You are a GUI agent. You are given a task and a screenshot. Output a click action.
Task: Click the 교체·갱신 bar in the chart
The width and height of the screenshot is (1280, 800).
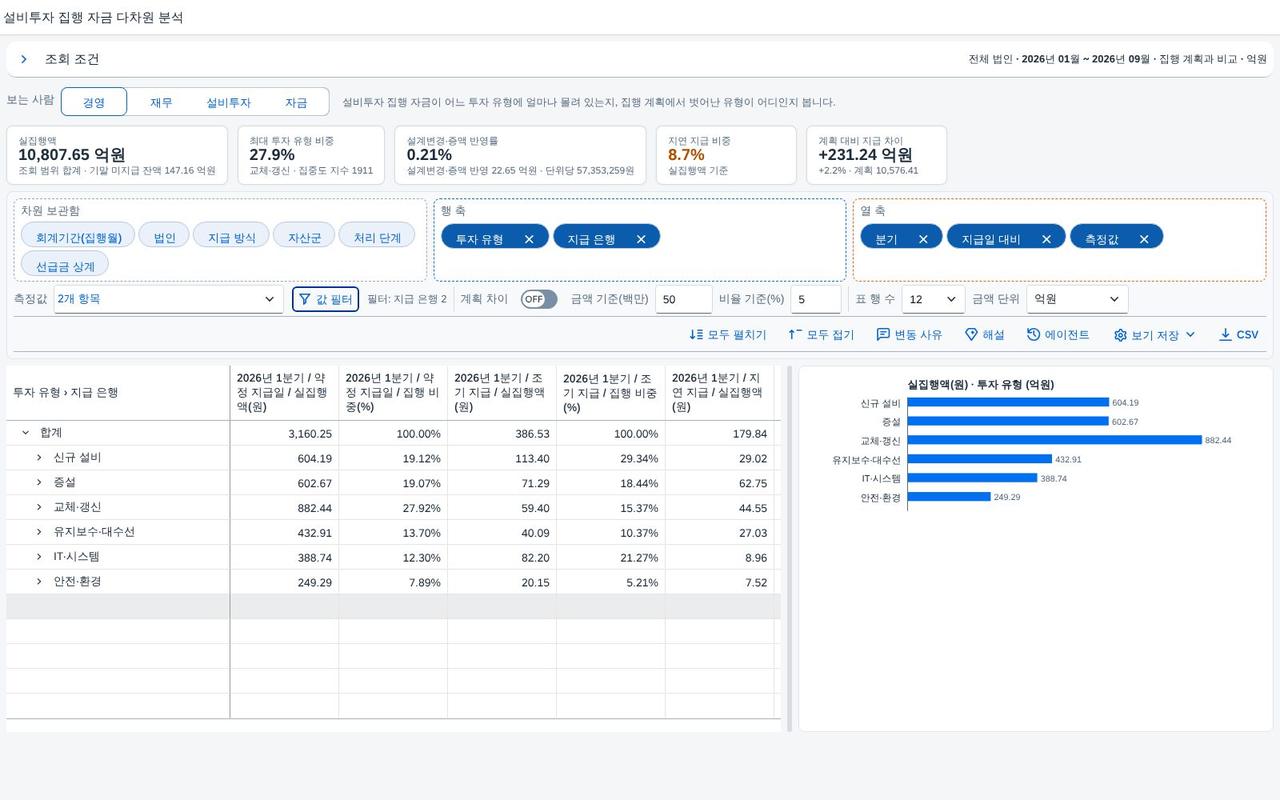[x=1054, y=440]
